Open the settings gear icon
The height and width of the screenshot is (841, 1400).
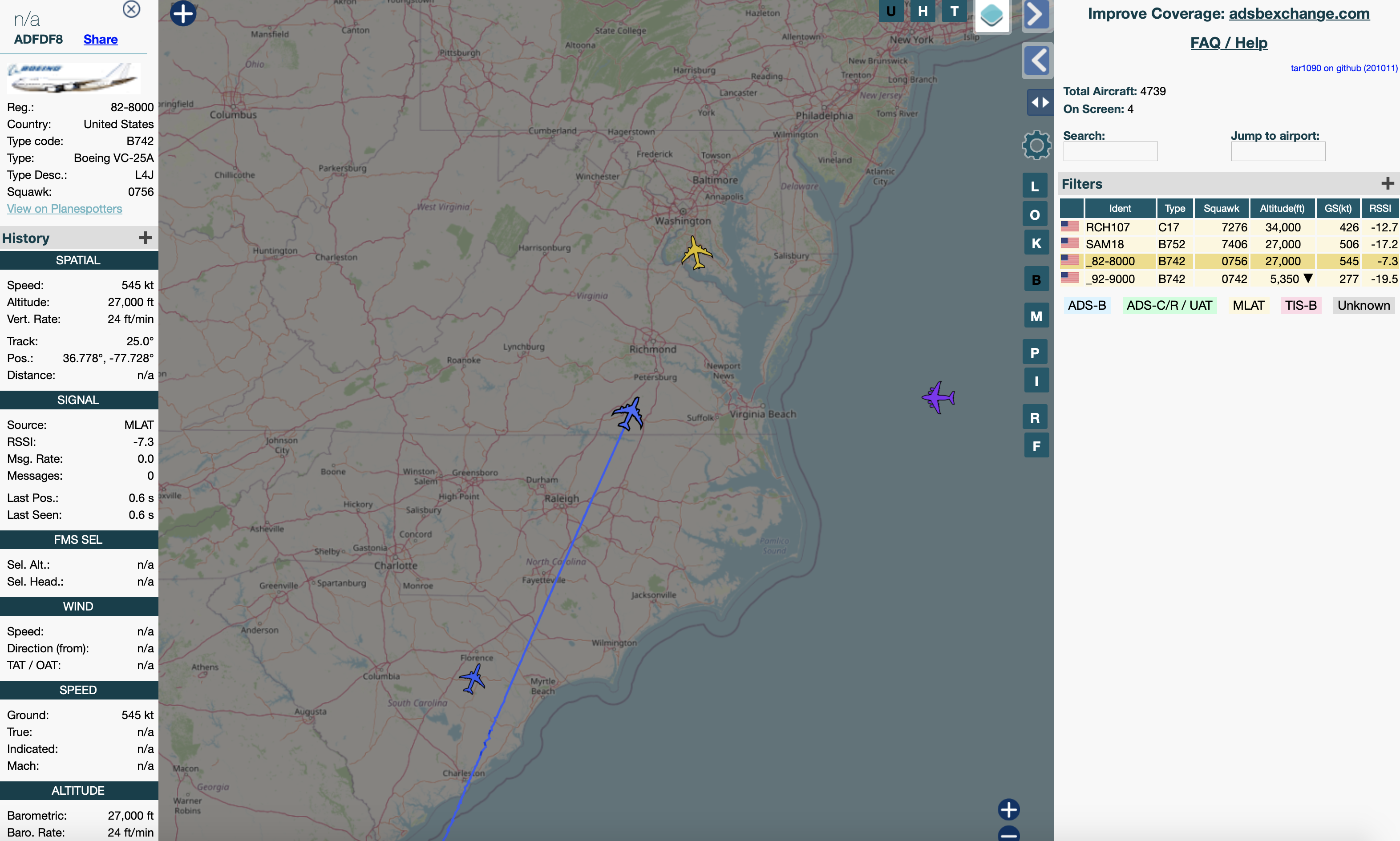1036,146
